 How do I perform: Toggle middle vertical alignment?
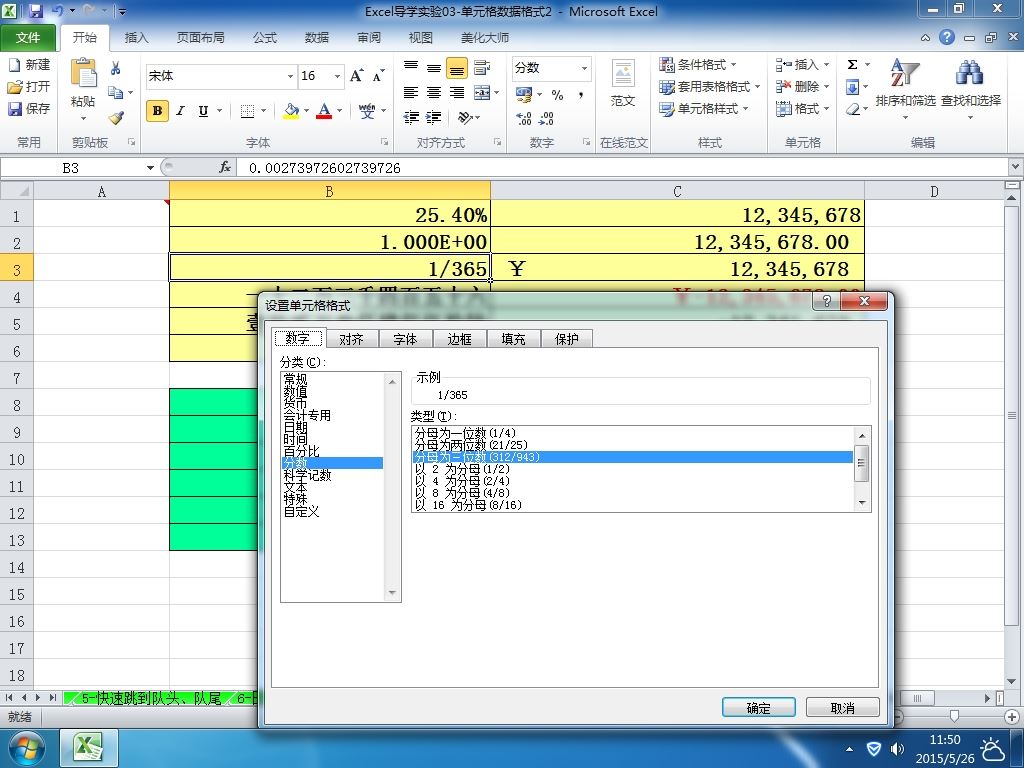click(434, 67)
